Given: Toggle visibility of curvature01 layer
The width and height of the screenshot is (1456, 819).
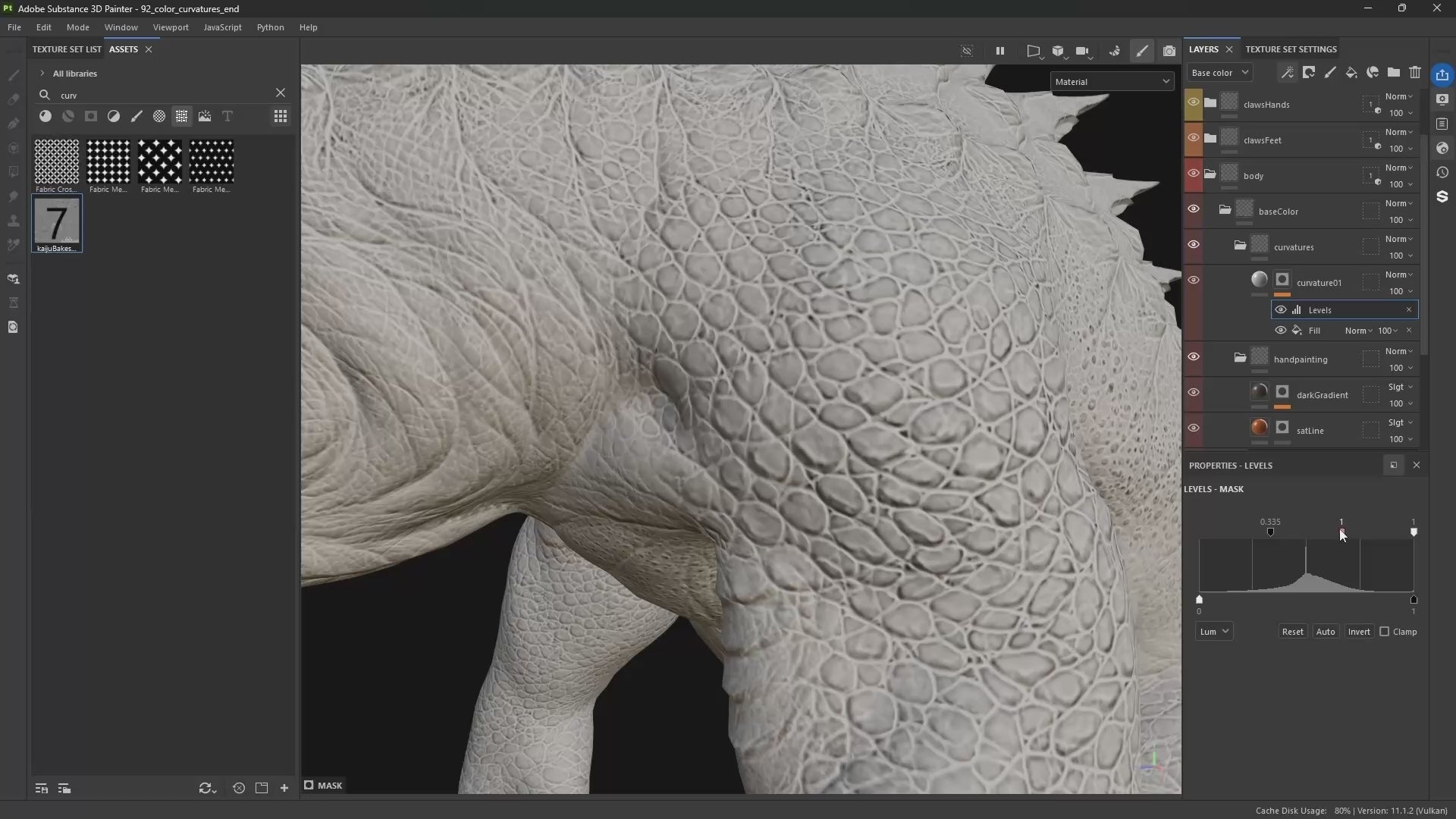Looking at the screenshot, I should [1194, 280].
